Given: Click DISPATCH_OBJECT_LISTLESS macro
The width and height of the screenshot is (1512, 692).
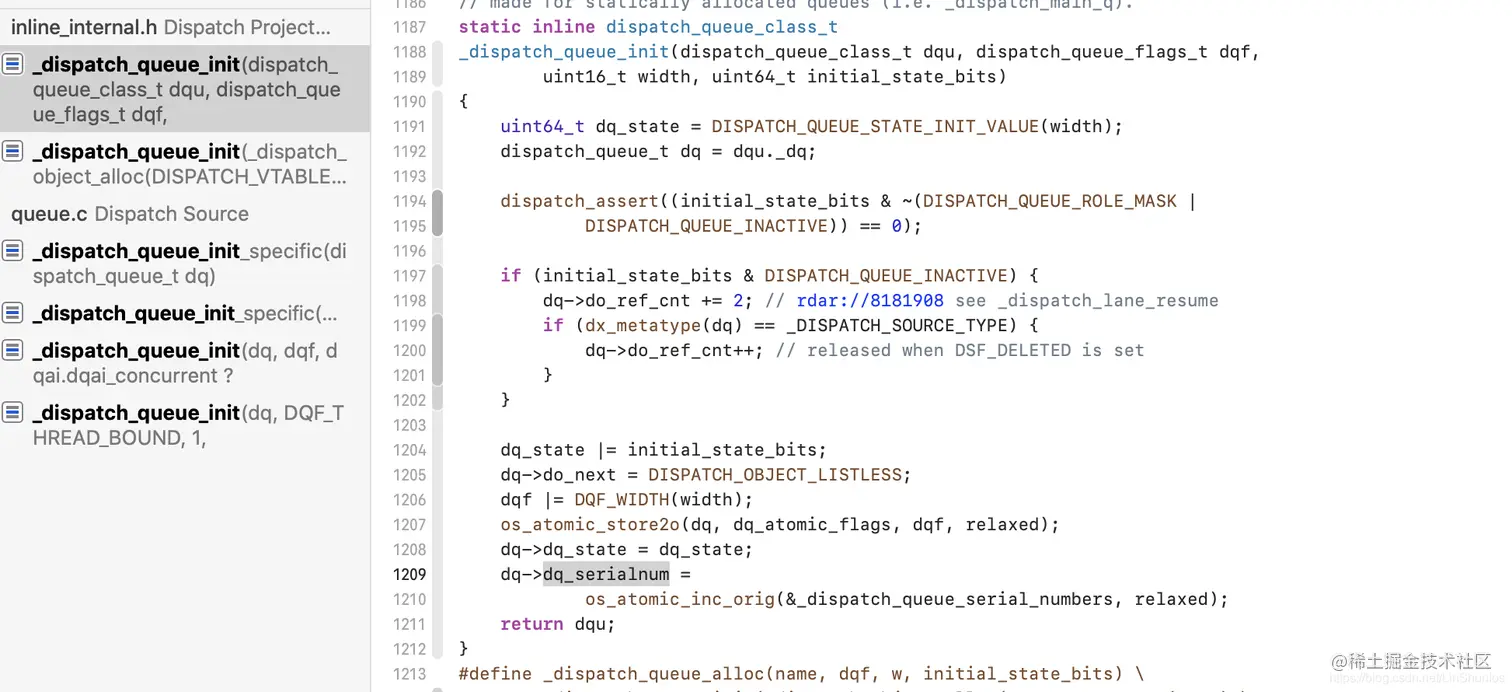Looking at the screenshot, I should [775, 474].
